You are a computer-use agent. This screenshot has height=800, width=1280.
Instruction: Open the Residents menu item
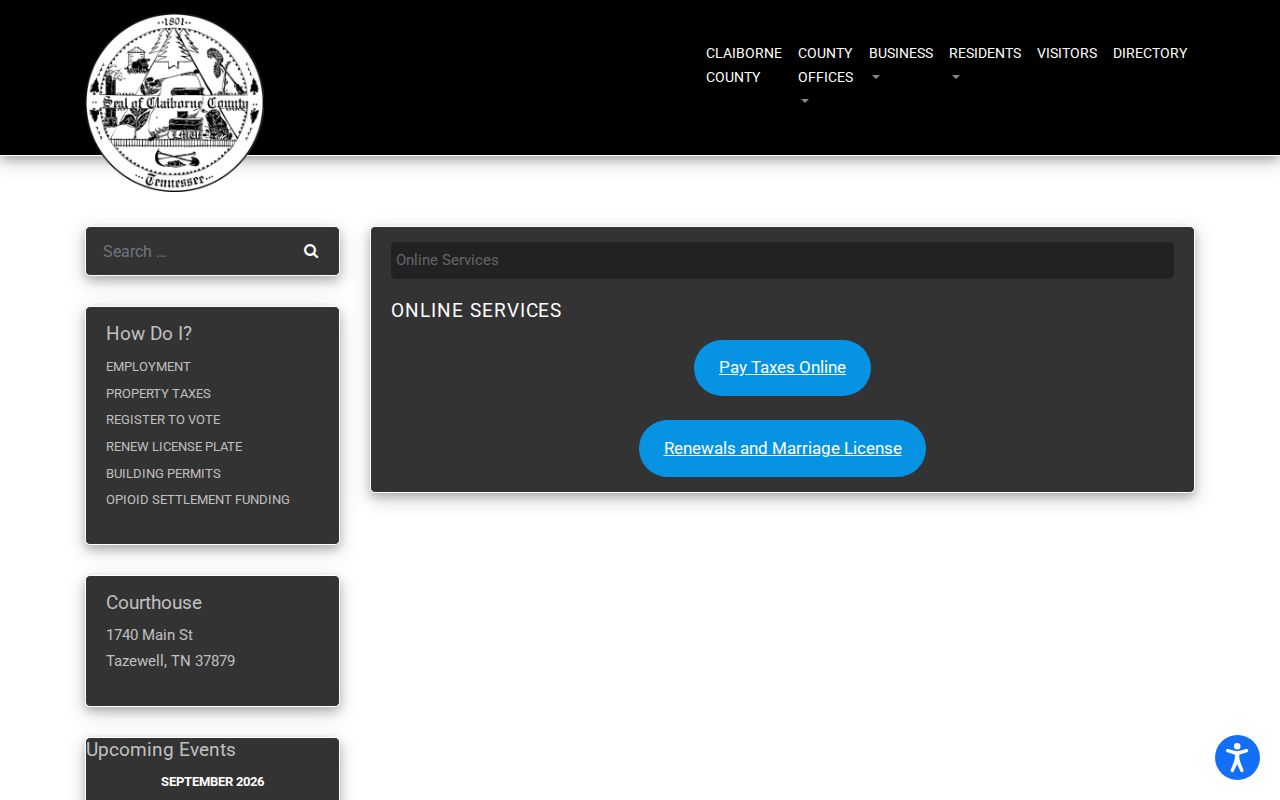coord(985,53)
